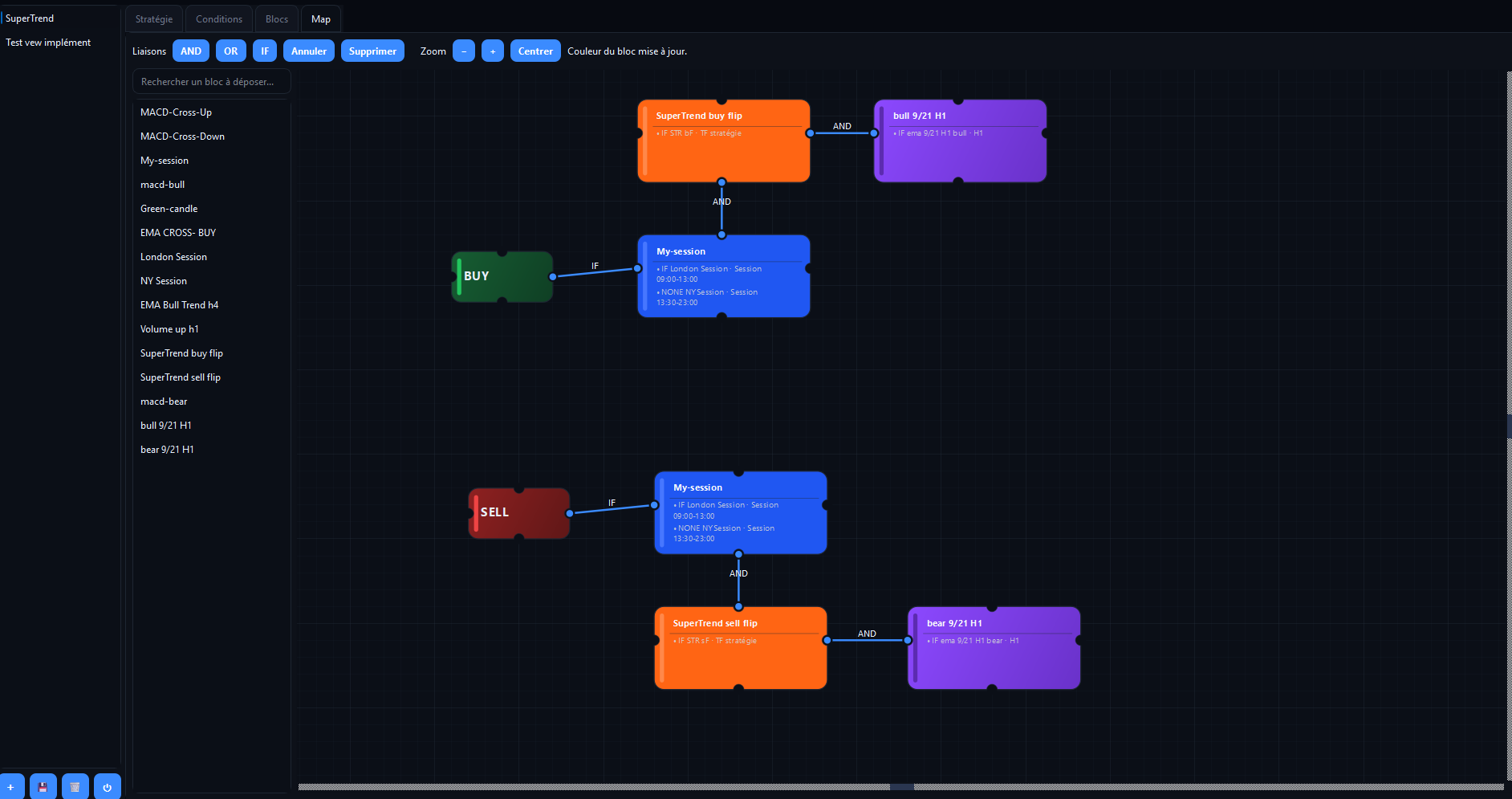
Task: Click the Supprimer button
Action: click(372, 51)
